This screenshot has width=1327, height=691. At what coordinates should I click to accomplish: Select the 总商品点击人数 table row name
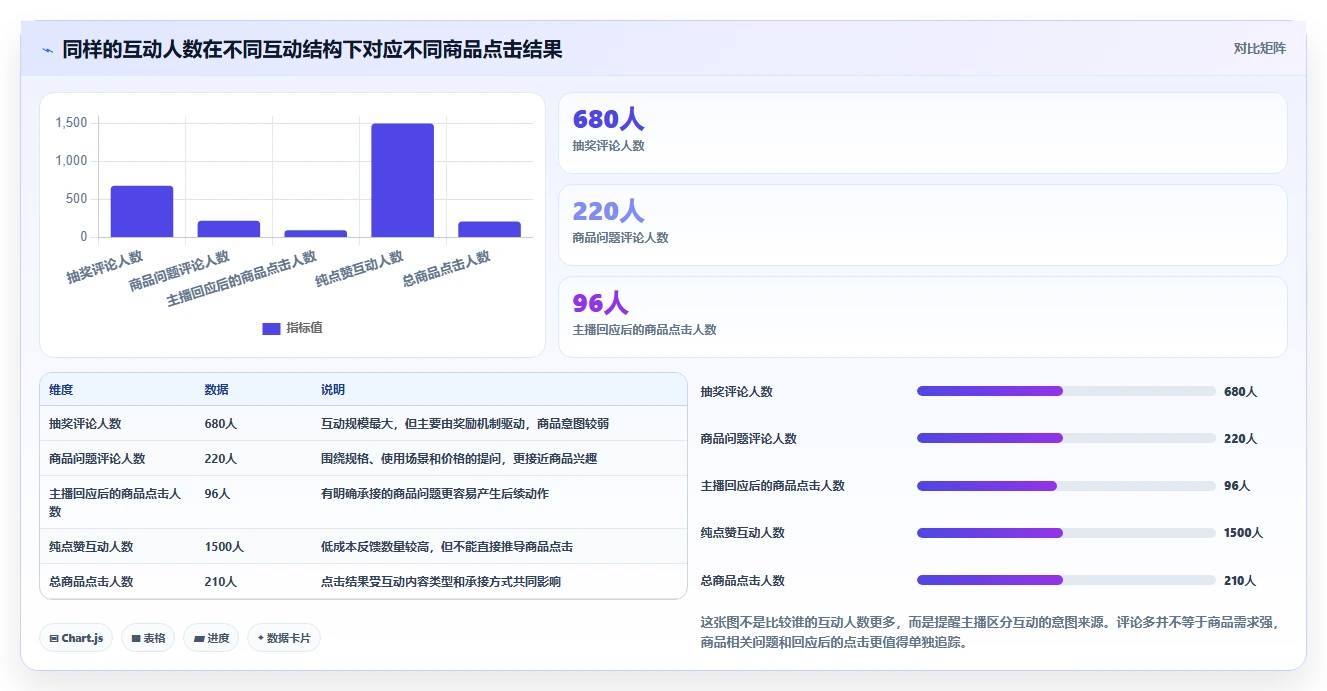pyautogui.click(x=91, y=582)
